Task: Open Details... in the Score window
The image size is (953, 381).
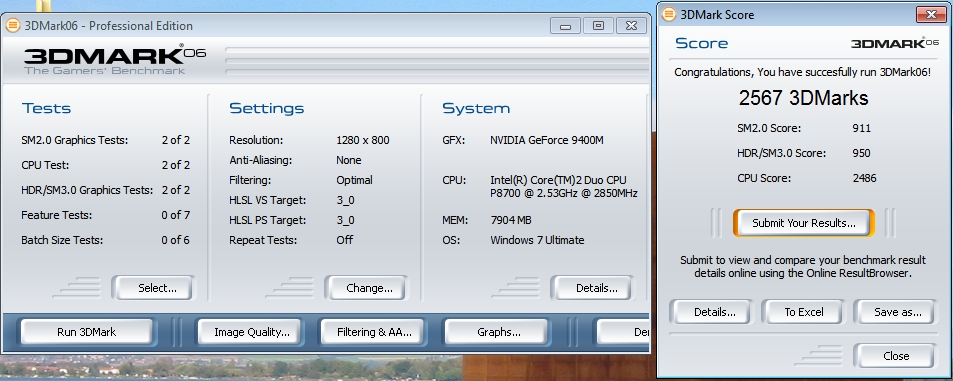Action: click(x=710, y=312)
